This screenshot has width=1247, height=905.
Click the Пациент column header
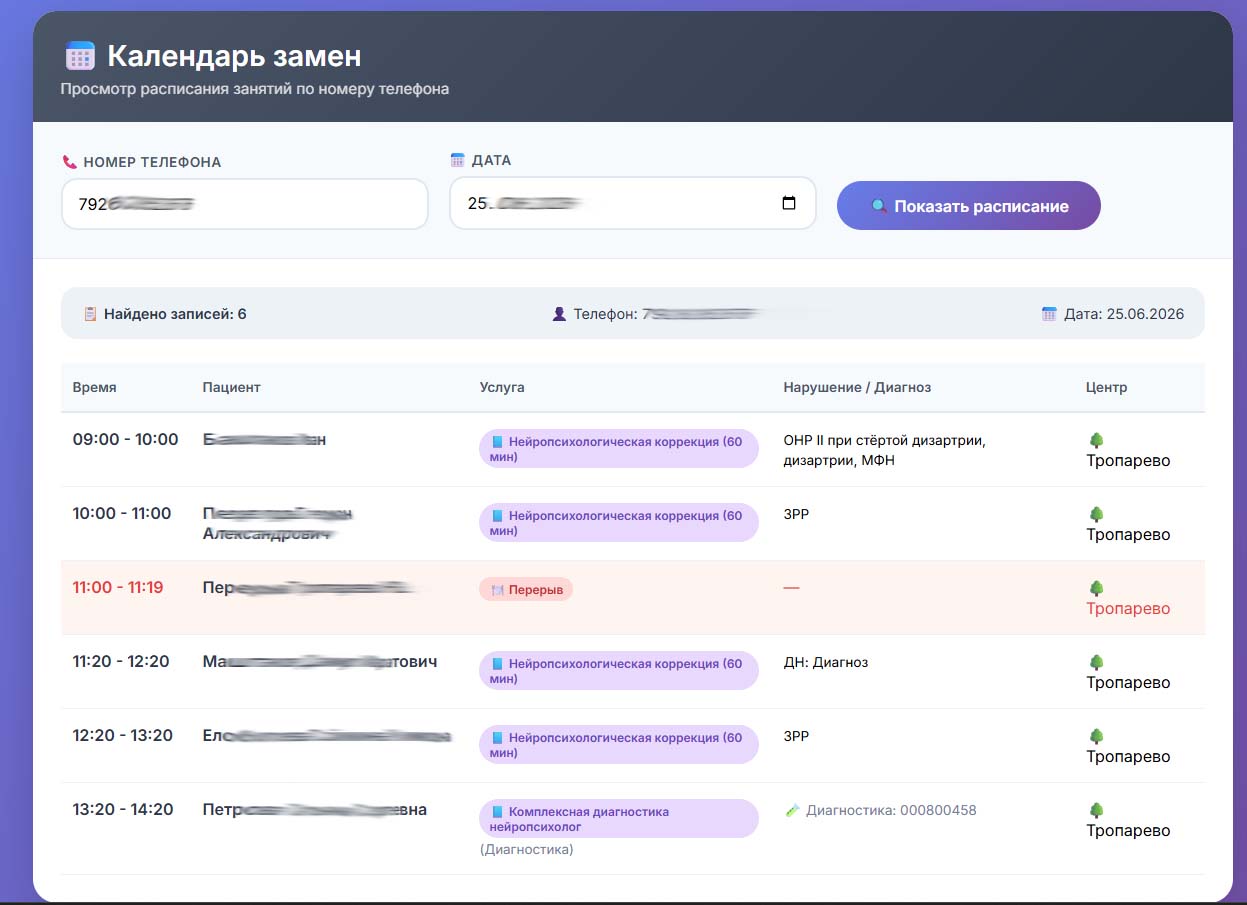point(231,387)
